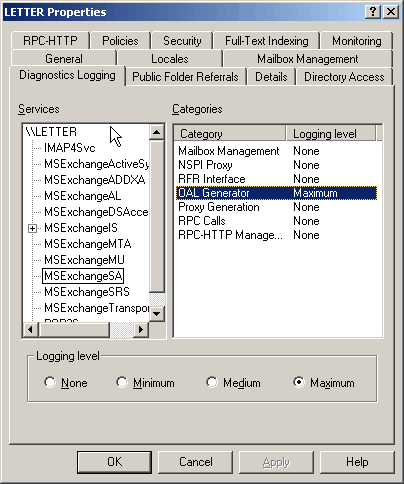Select OAL Generator category row
This screenshot has height=484, width=404.
coord(276,193)
